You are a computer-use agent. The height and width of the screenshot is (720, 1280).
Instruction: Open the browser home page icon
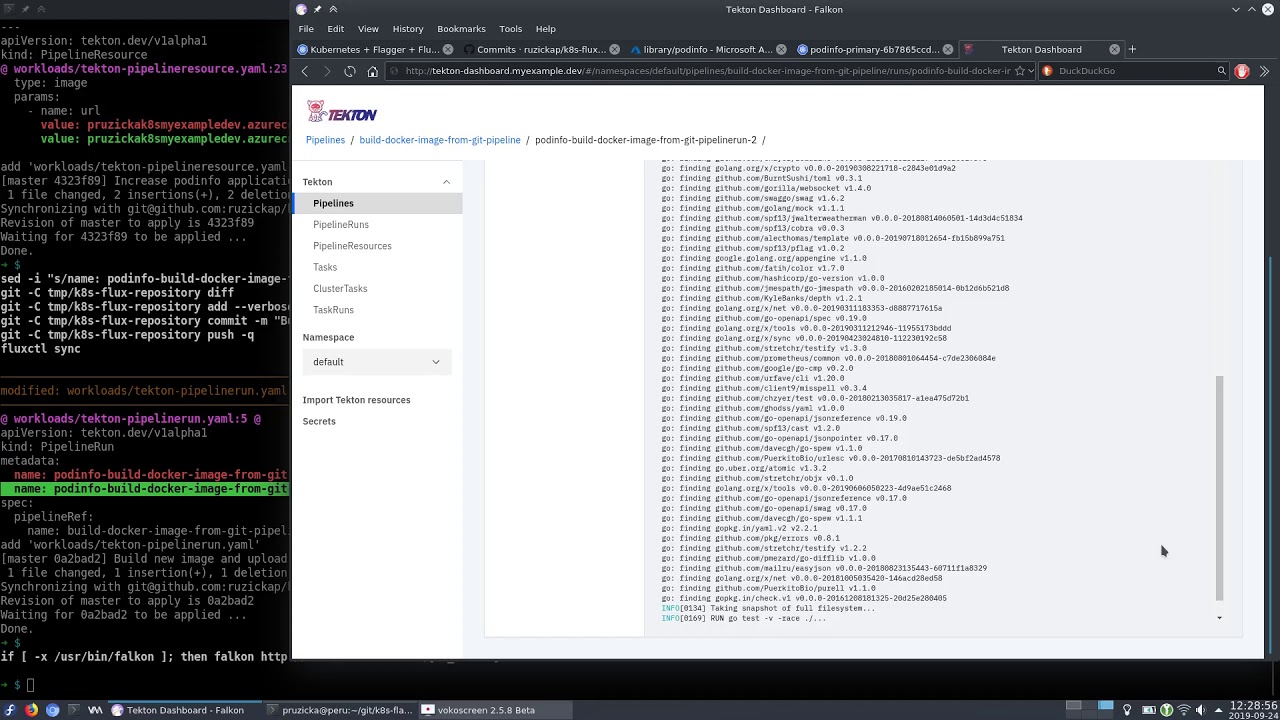click(x=372, y=71)
